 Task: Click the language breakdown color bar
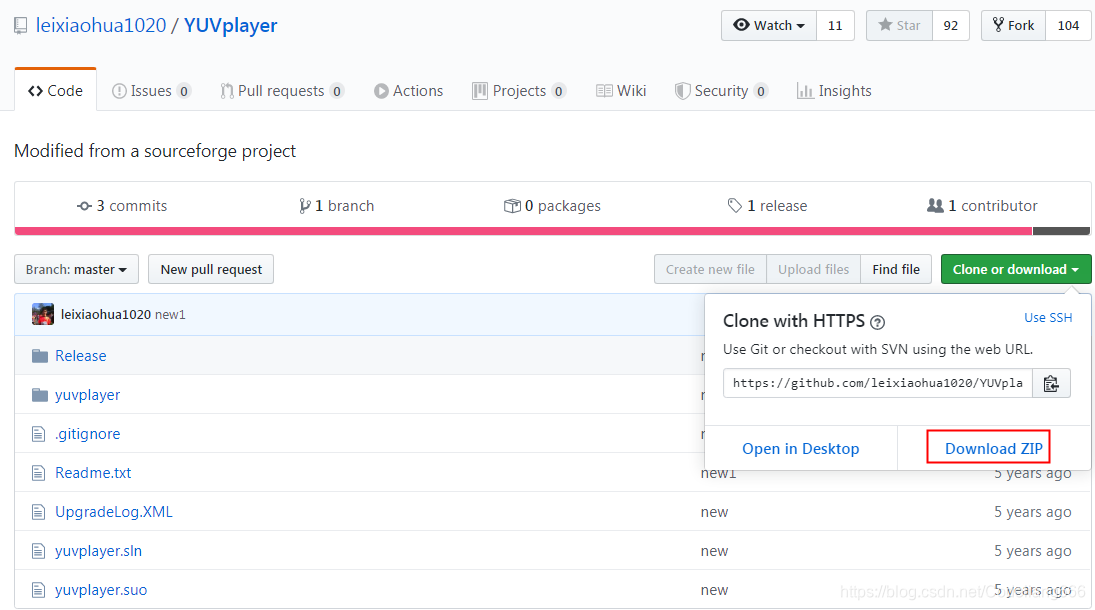pyautogui.click(x=552, y=231)
